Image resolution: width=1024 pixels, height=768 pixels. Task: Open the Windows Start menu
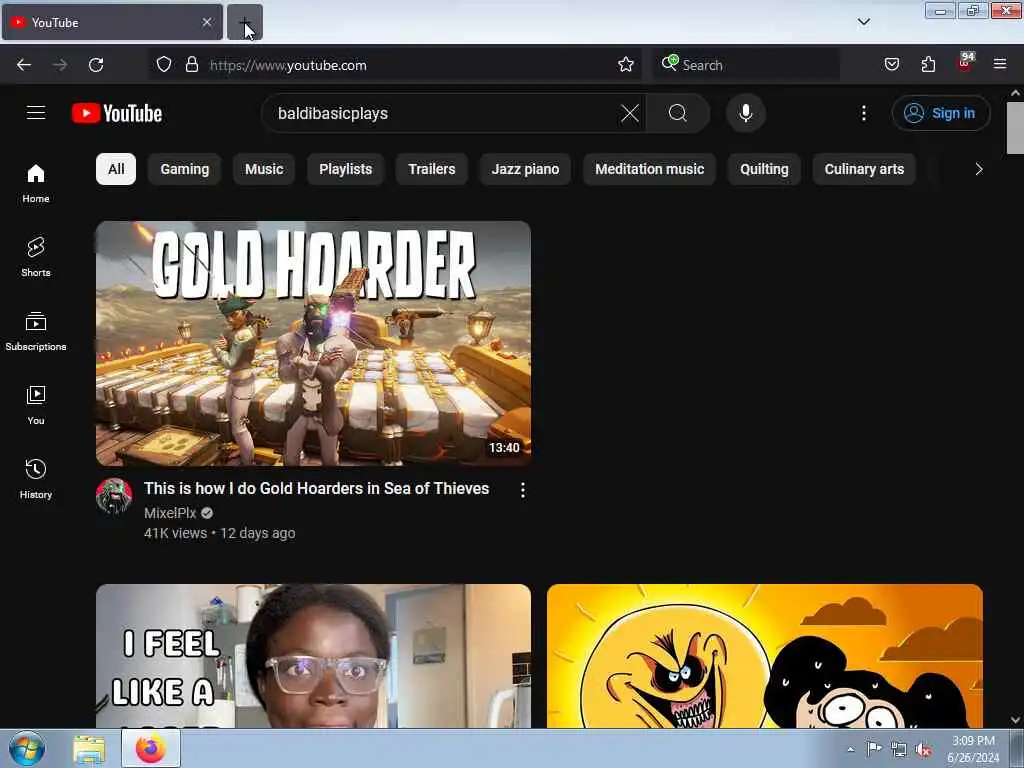pyautogui.click(x=27, y=749)
